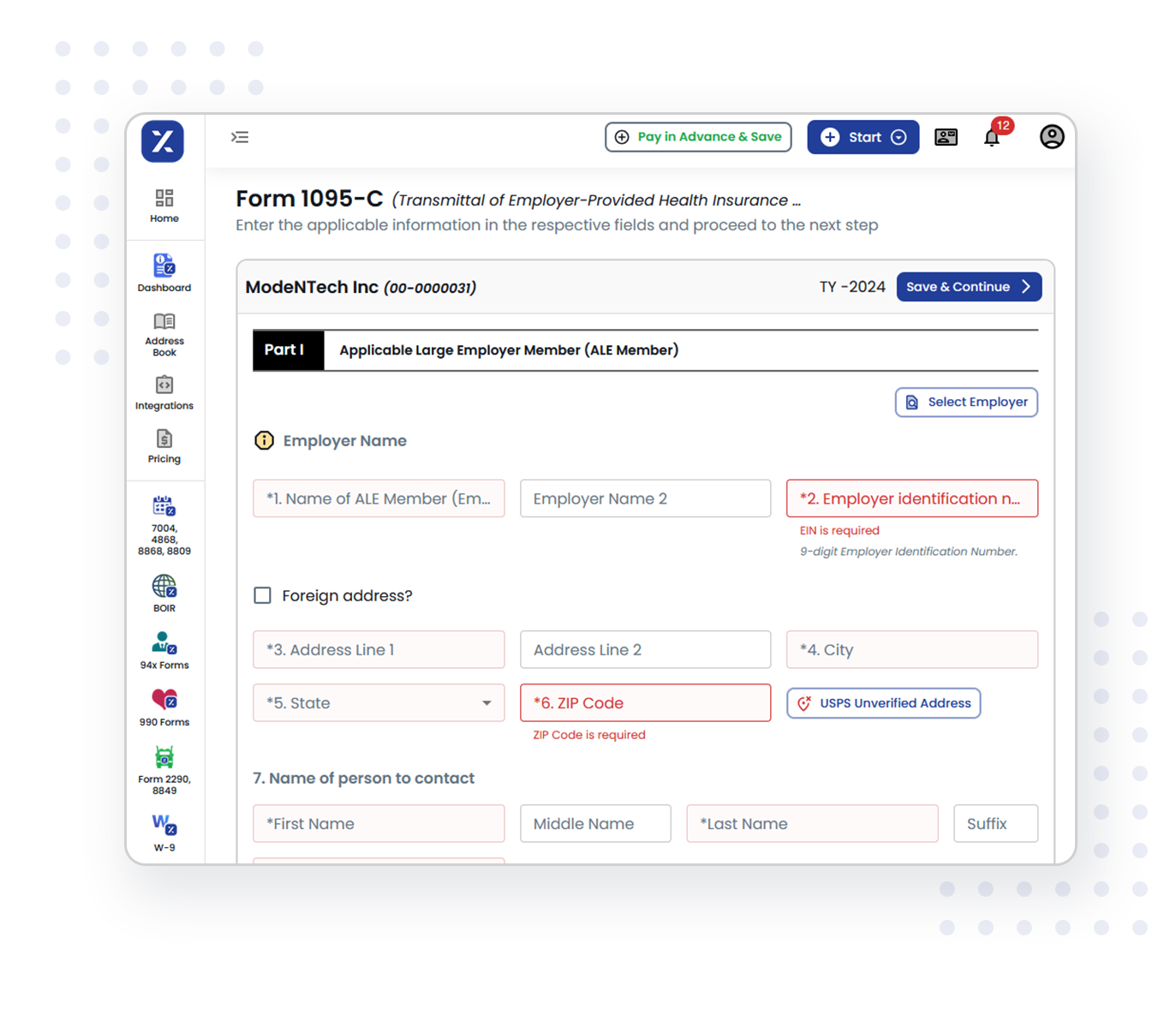Open the Home section in the sidebar
1176x1015 pixels.
coord(164,206)
